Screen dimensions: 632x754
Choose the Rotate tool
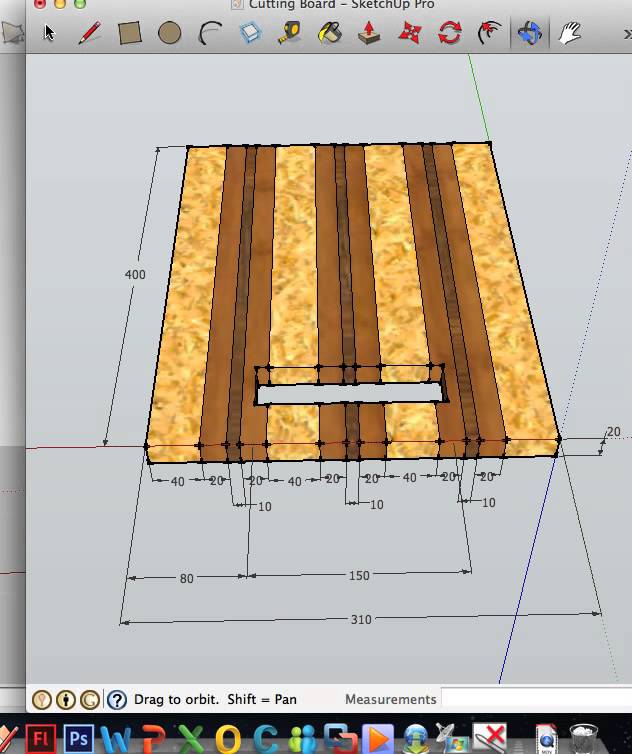[x=450, y=33]
